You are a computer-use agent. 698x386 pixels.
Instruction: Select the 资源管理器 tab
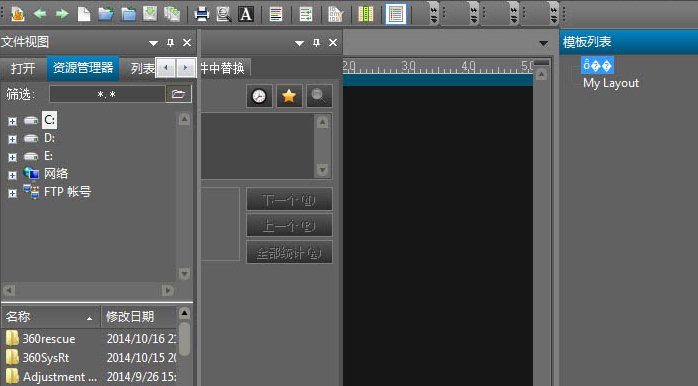pos(83,68)
